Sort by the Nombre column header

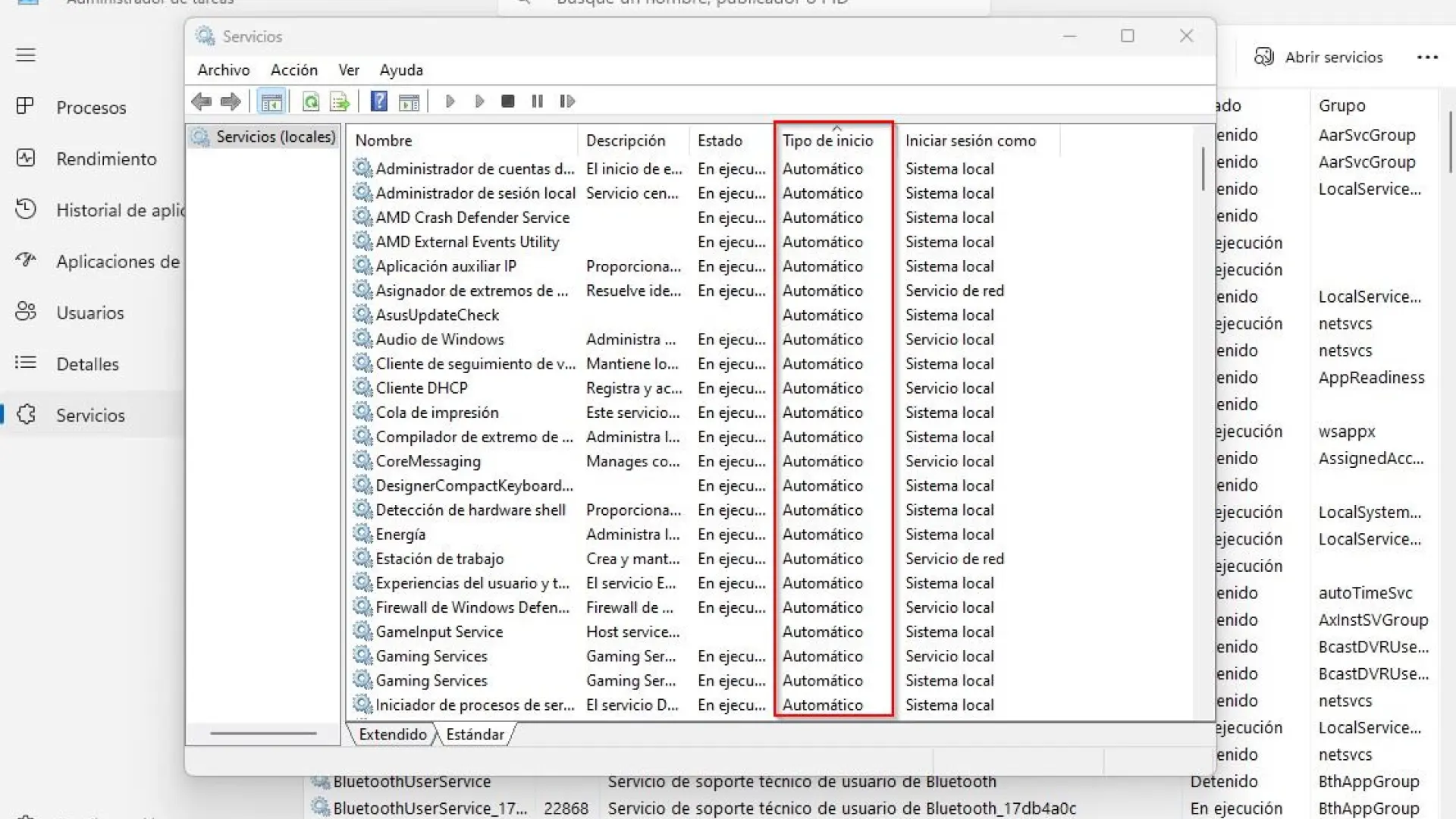(x=384, y=140)
